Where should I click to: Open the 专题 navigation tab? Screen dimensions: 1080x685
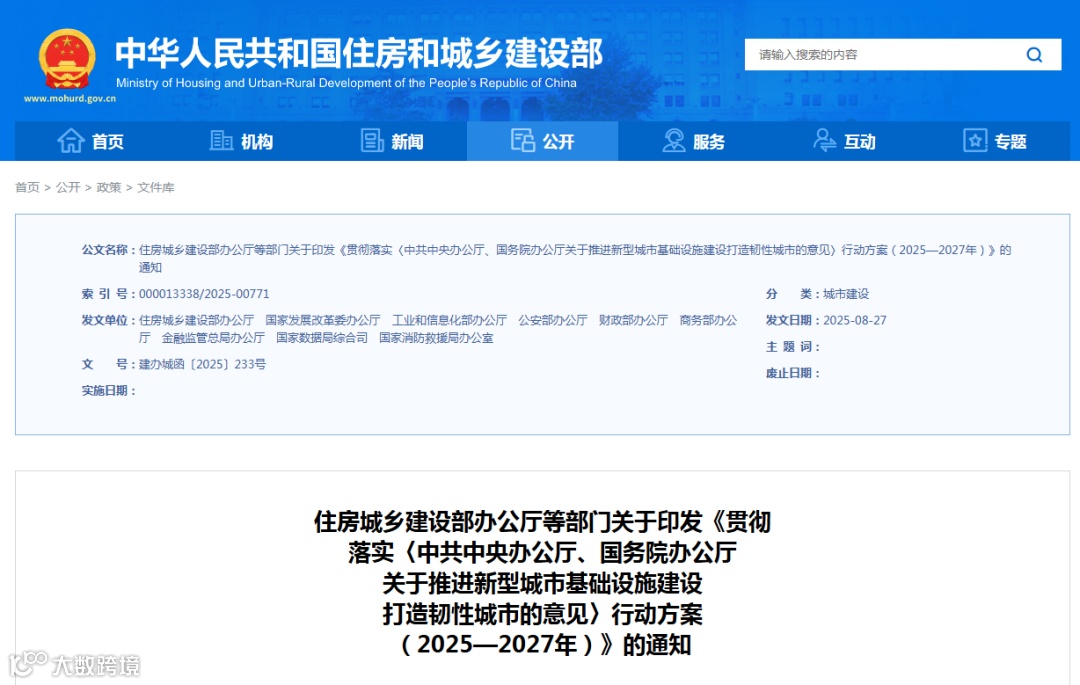tap(995, 141)
